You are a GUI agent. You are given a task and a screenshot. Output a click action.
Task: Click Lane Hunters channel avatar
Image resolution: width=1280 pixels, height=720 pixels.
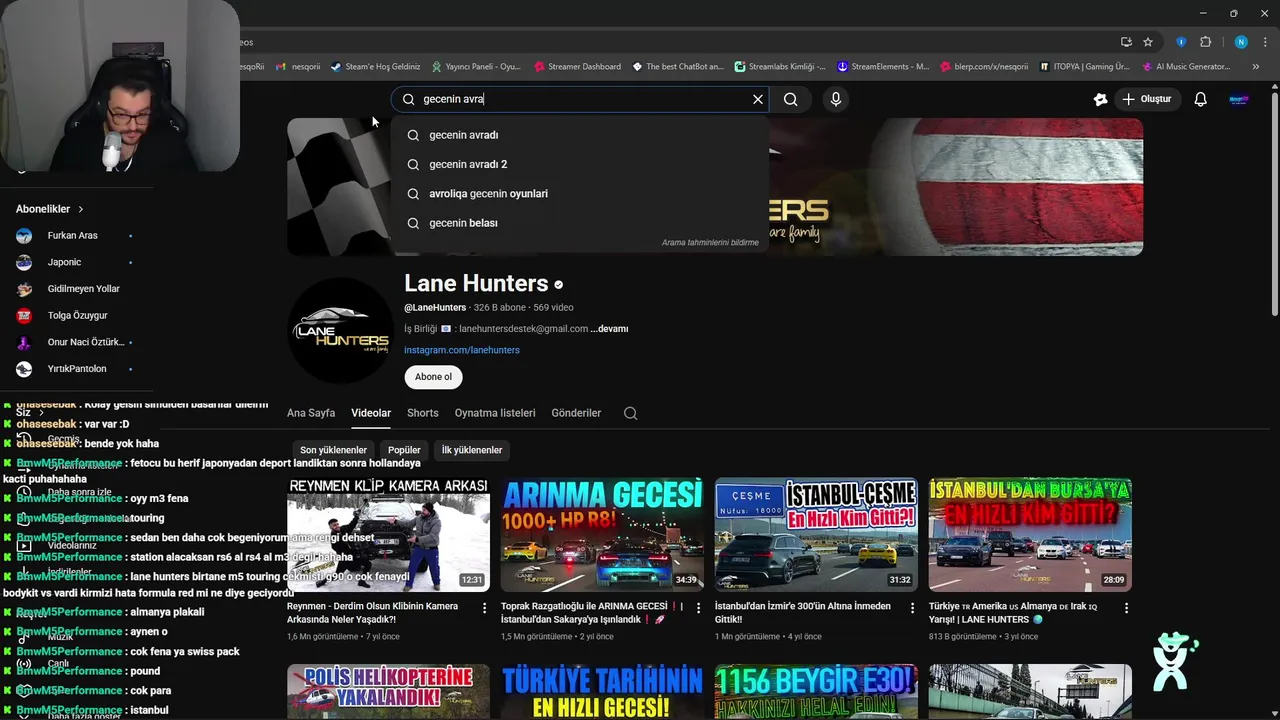click(x=340, y=331)
